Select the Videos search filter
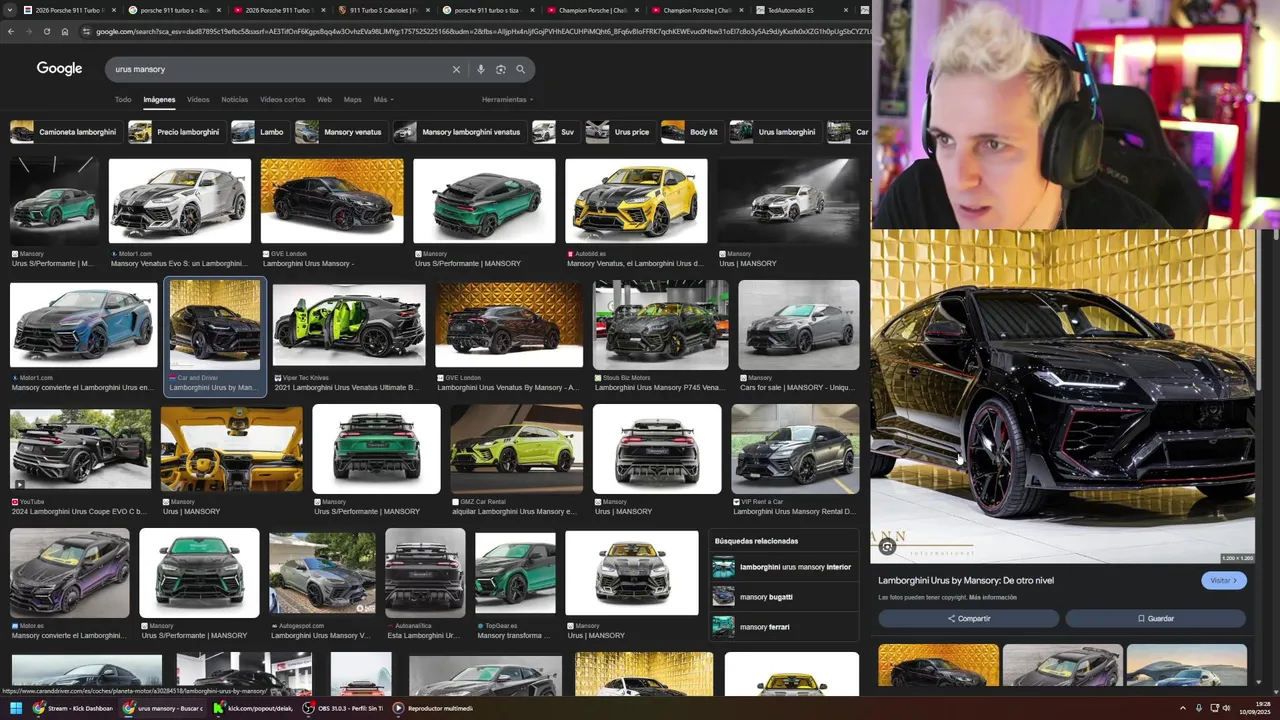Screen dimensions: 1280x720 (198, 99)
